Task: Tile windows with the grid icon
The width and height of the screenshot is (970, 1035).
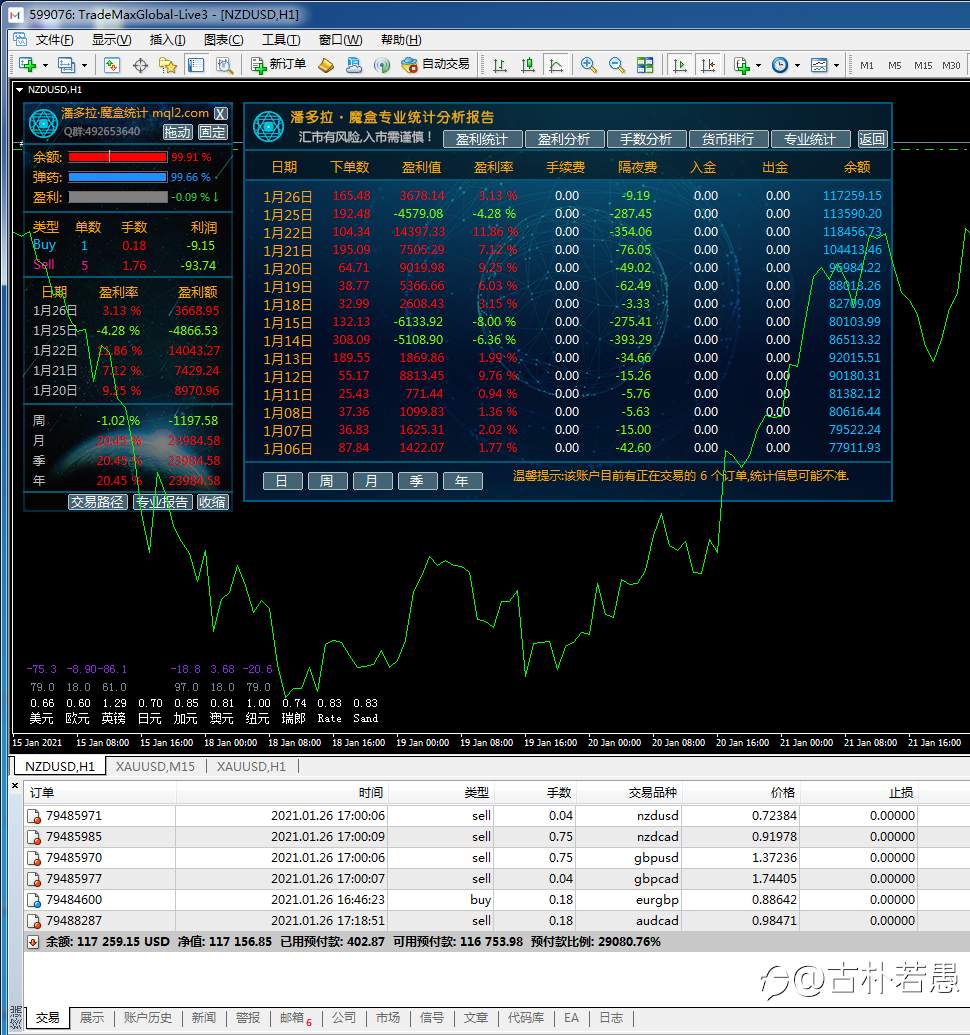Action: (x=645, y=65)
